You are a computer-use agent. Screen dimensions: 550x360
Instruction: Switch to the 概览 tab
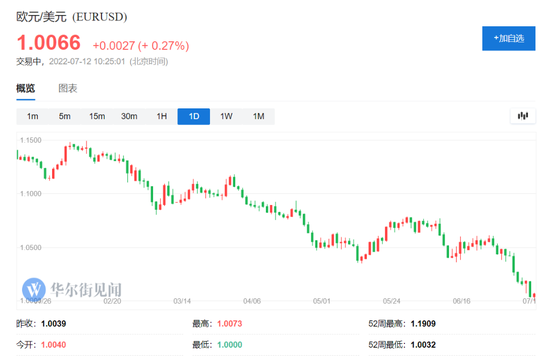26,88
